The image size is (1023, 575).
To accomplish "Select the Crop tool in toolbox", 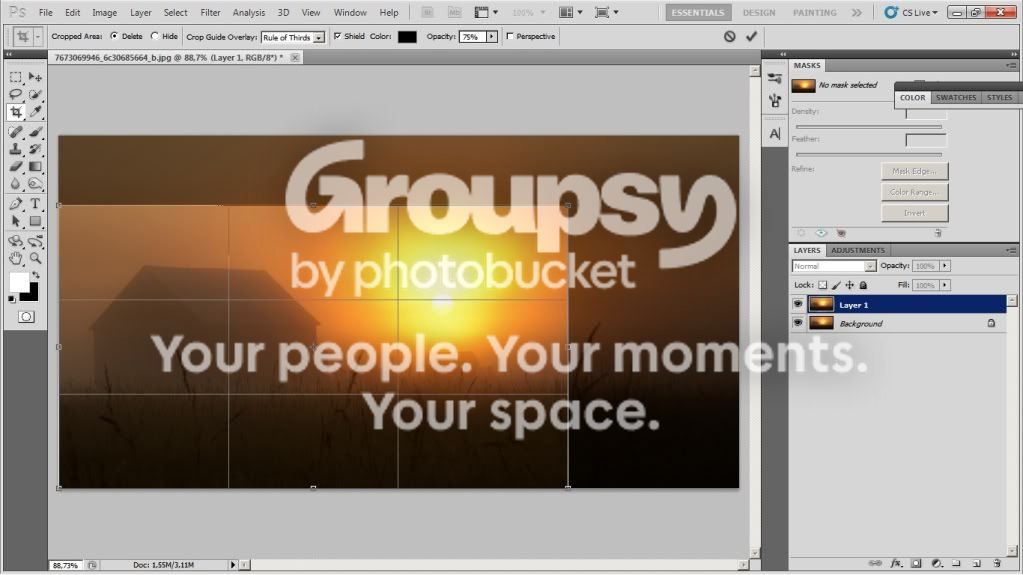I will [x=16, y=112].
